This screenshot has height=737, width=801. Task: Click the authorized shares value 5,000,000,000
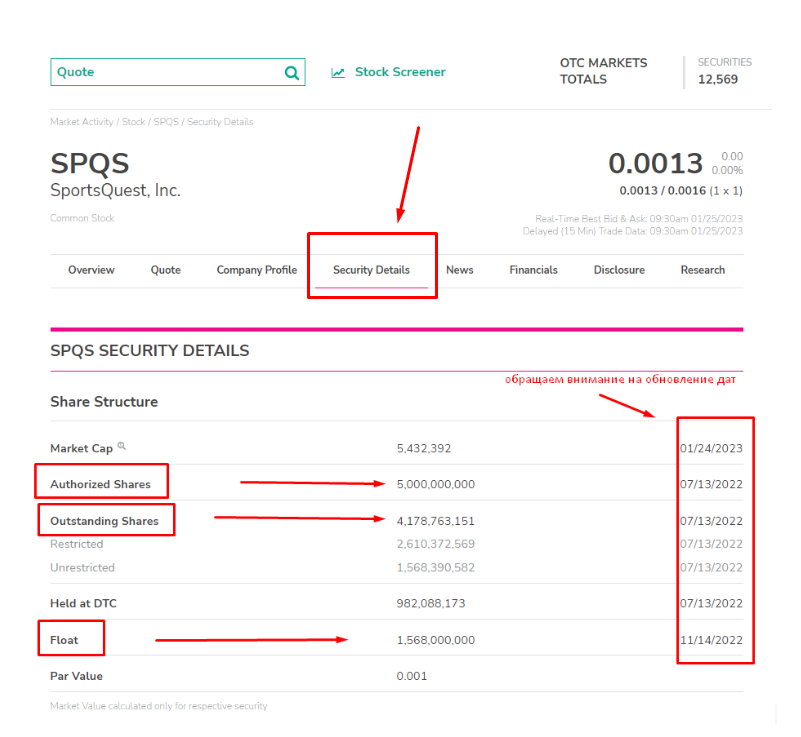coord(436,484)
